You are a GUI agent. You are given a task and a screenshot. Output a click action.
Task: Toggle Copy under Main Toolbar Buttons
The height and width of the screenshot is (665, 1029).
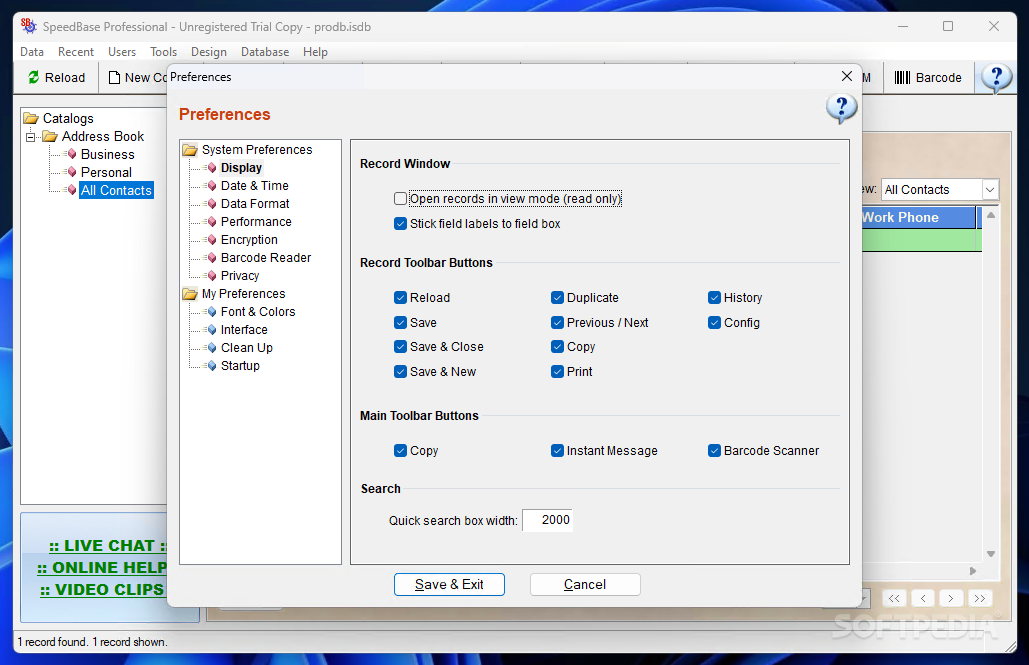[400, 450]
